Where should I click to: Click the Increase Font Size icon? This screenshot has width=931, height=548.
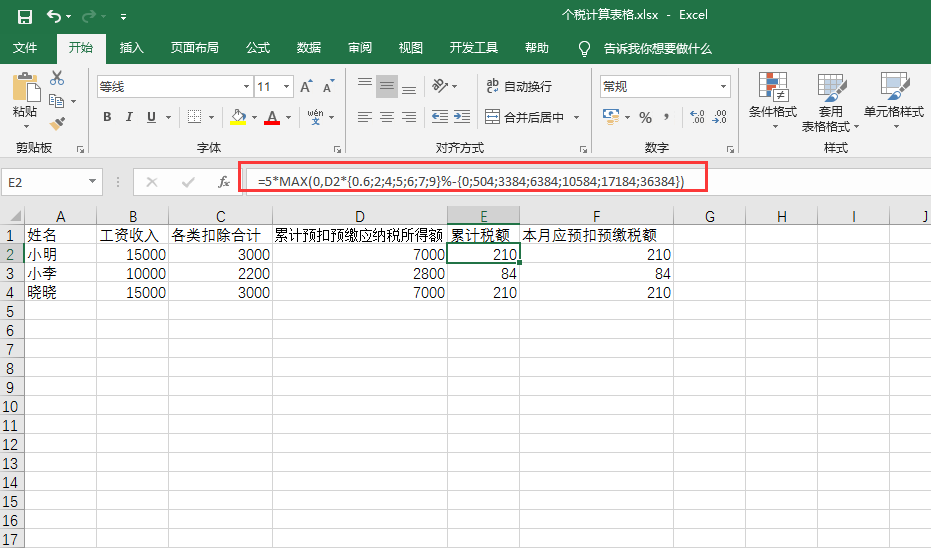point(307,87)
